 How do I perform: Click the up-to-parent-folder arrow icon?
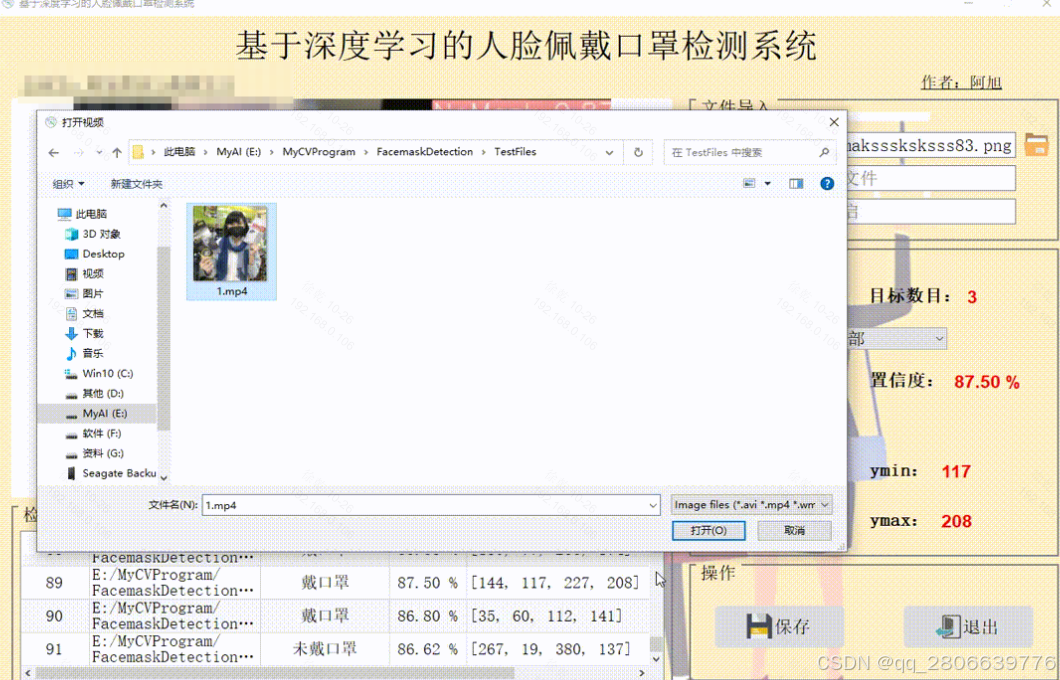tap(115, 152)
